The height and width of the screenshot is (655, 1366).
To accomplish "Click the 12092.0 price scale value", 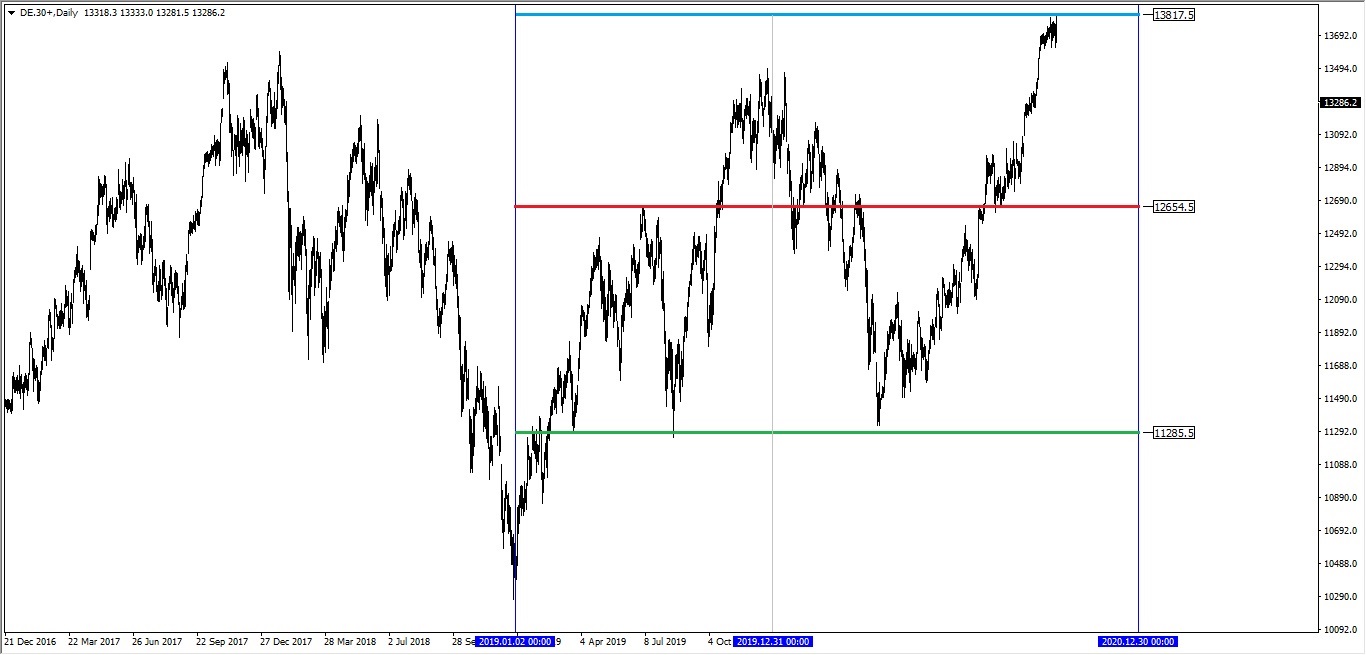I will (x=1340, y=300).
